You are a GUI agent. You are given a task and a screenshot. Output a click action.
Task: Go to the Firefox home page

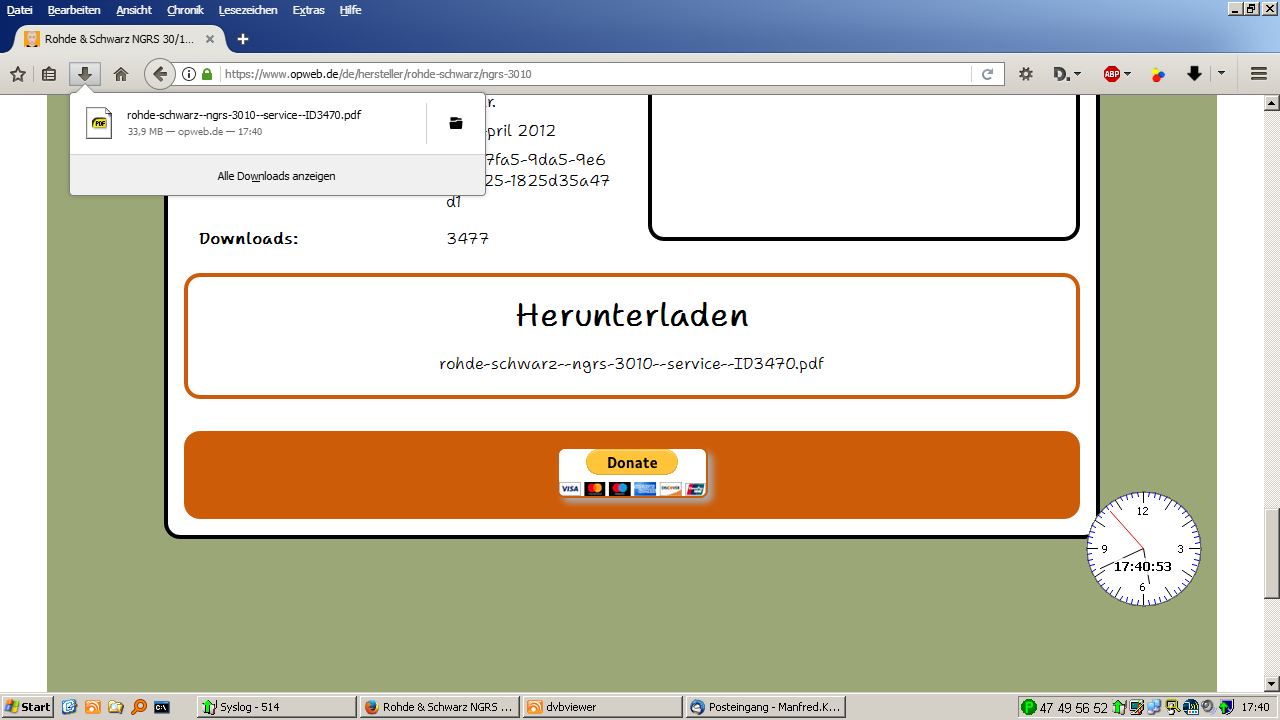coord(121,74)
